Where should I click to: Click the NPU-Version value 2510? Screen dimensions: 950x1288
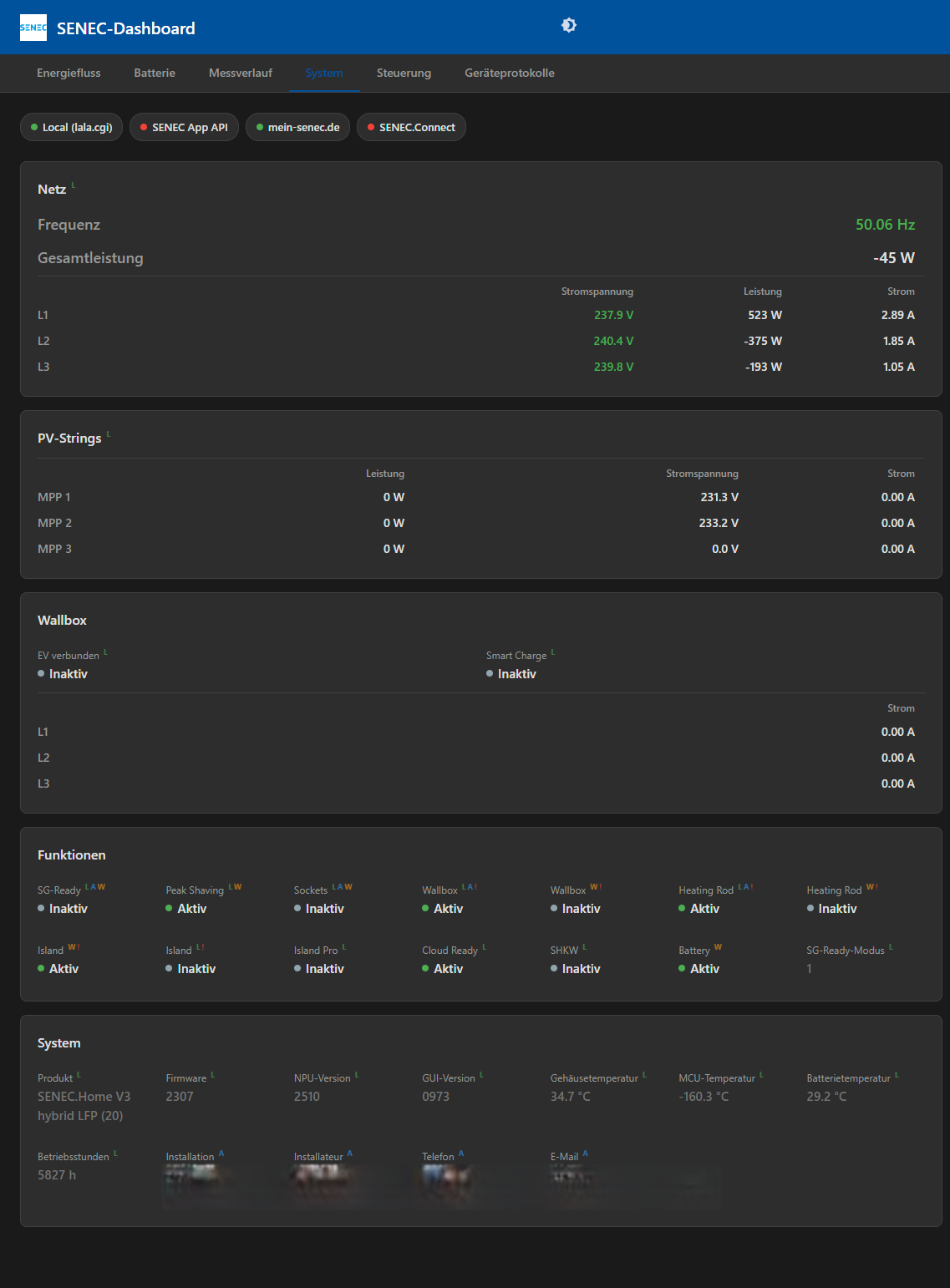pyautogui.click(x=307, y=1097)
